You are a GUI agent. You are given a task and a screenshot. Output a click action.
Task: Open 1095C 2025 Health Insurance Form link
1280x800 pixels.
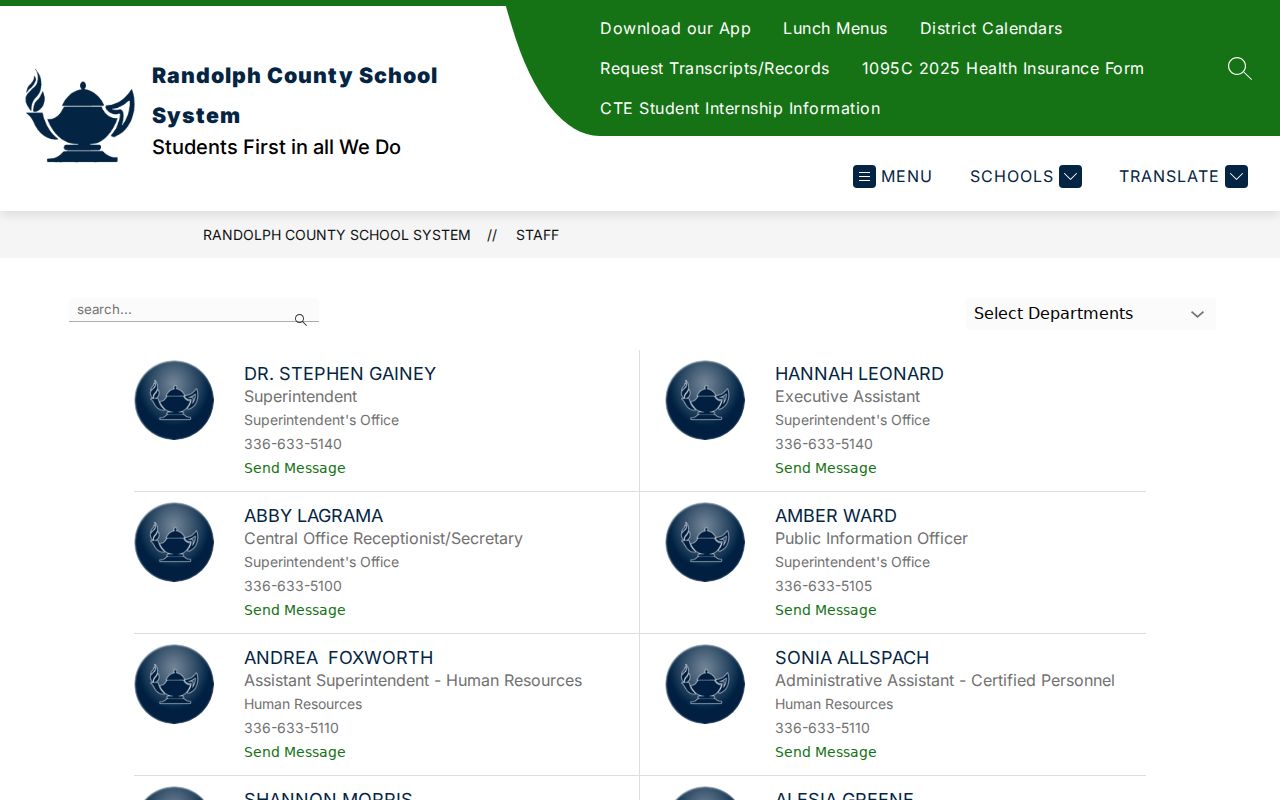point(1003,68)
